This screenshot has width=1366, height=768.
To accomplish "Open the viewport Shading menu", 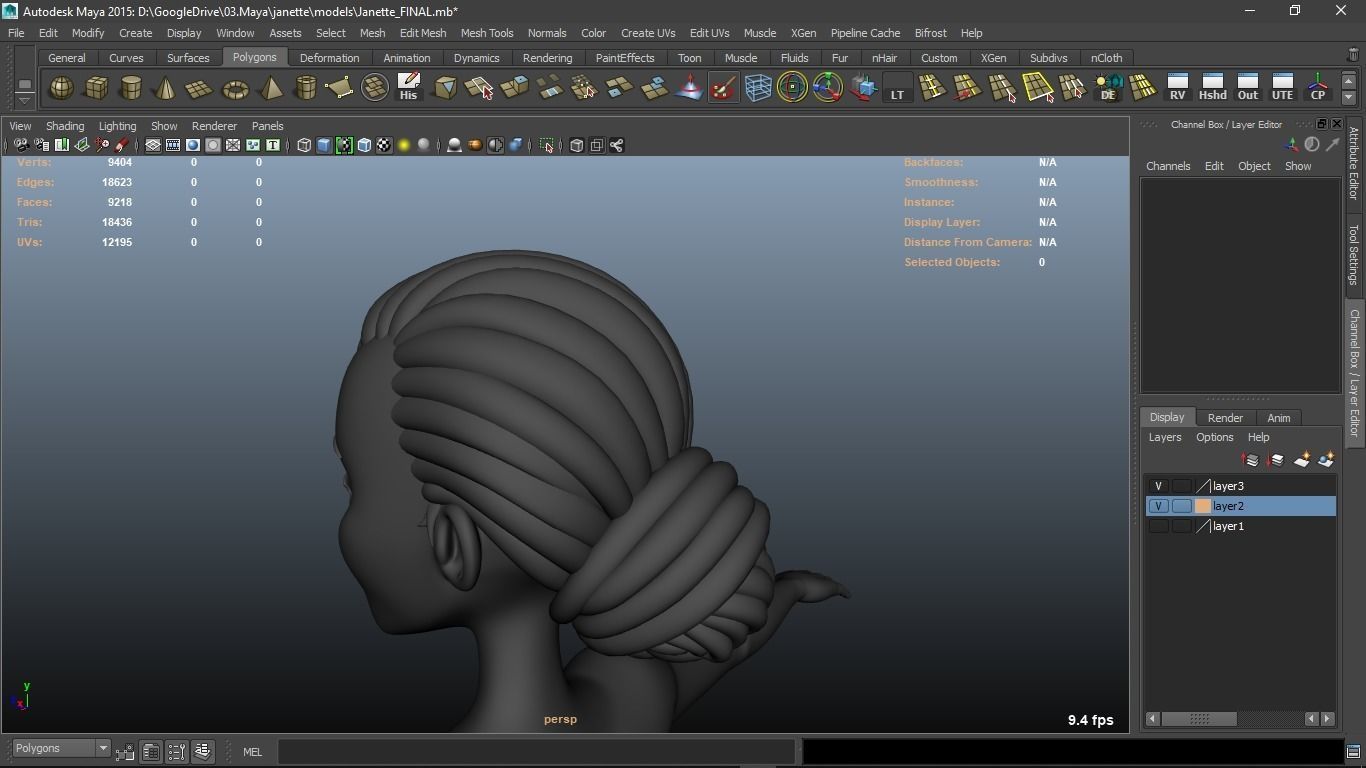I will coord(65,126).
